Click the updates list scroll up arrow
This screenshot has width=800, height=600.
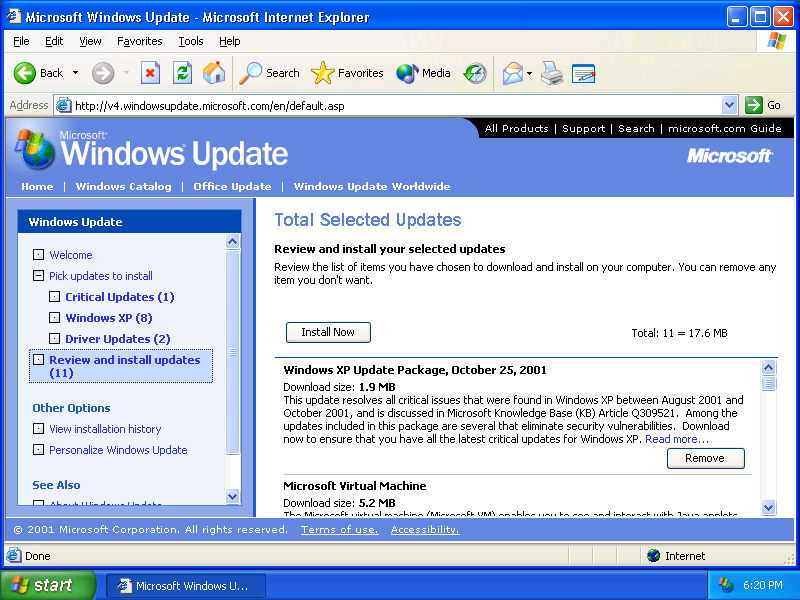768,367
